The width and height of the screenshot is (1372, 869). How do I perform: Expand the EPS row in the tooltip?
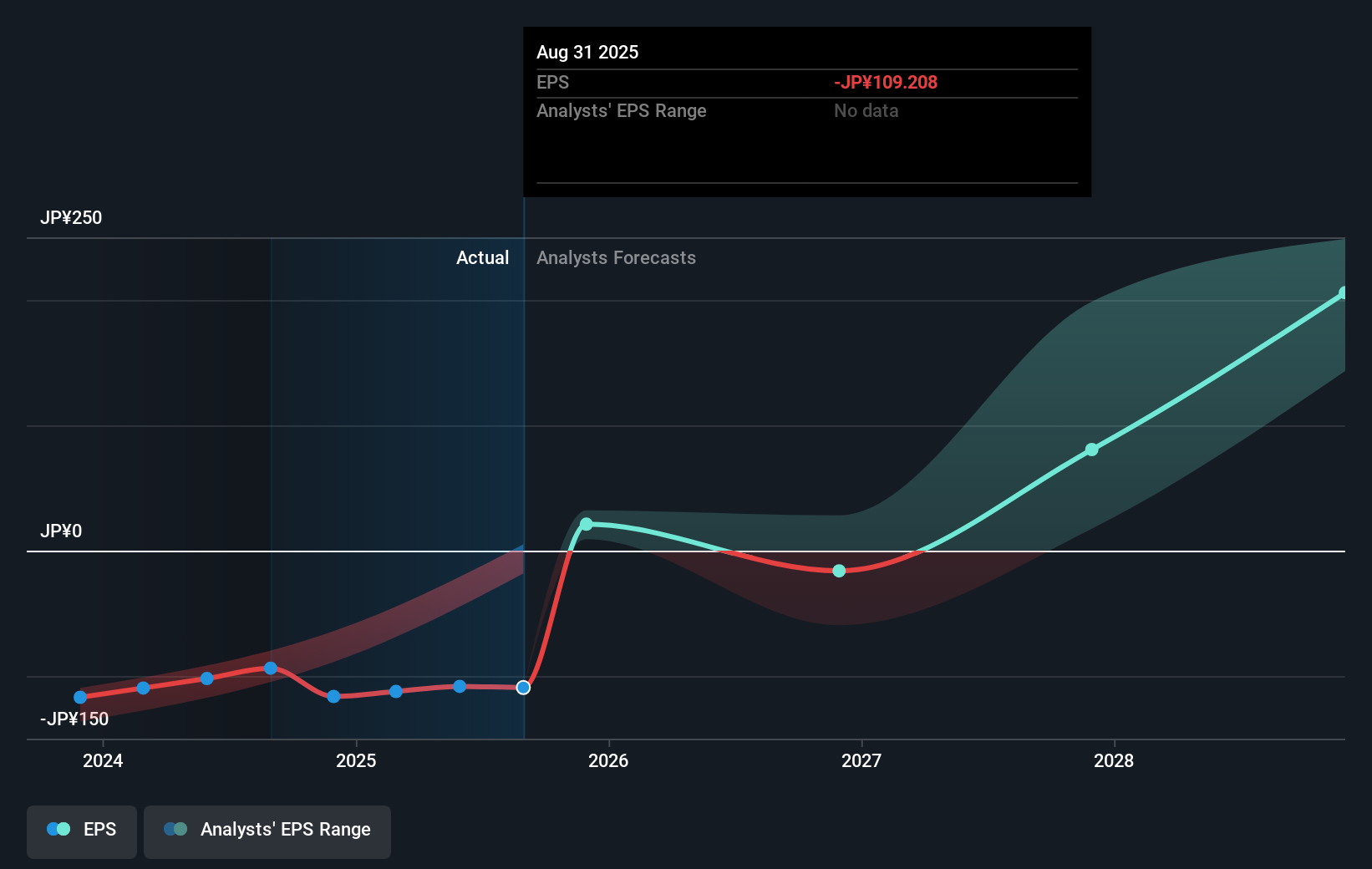552,83
